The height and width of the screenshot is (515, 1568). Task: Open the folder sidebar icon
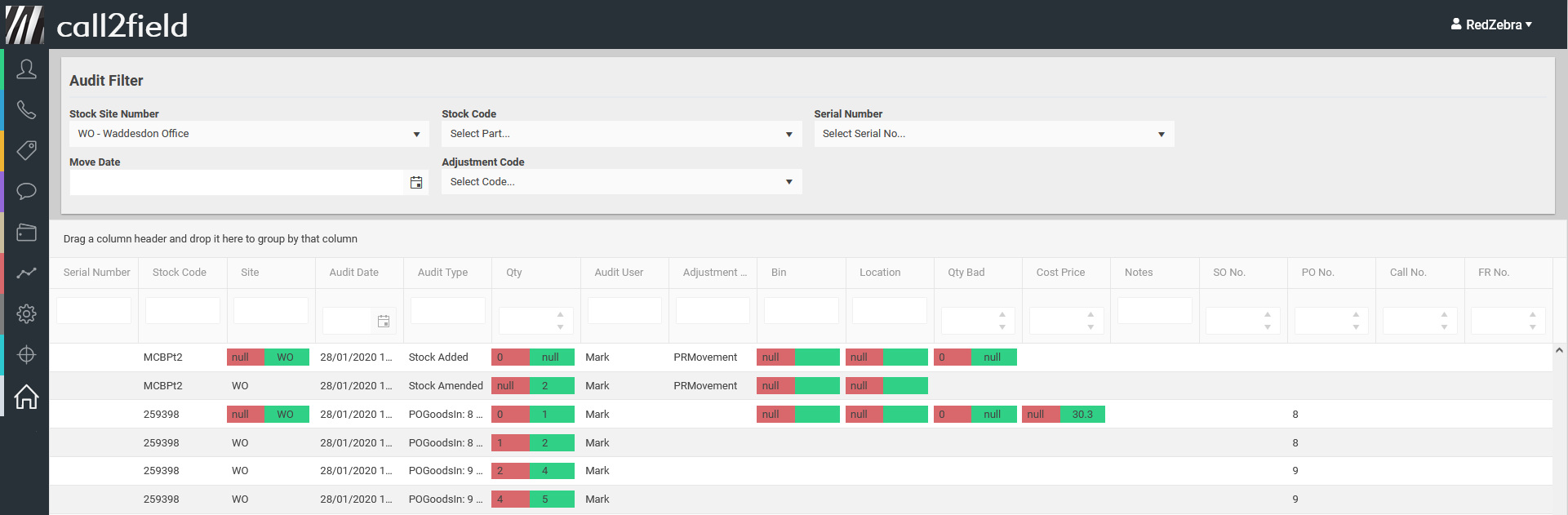pyautogui.click(x=26, y=233)
